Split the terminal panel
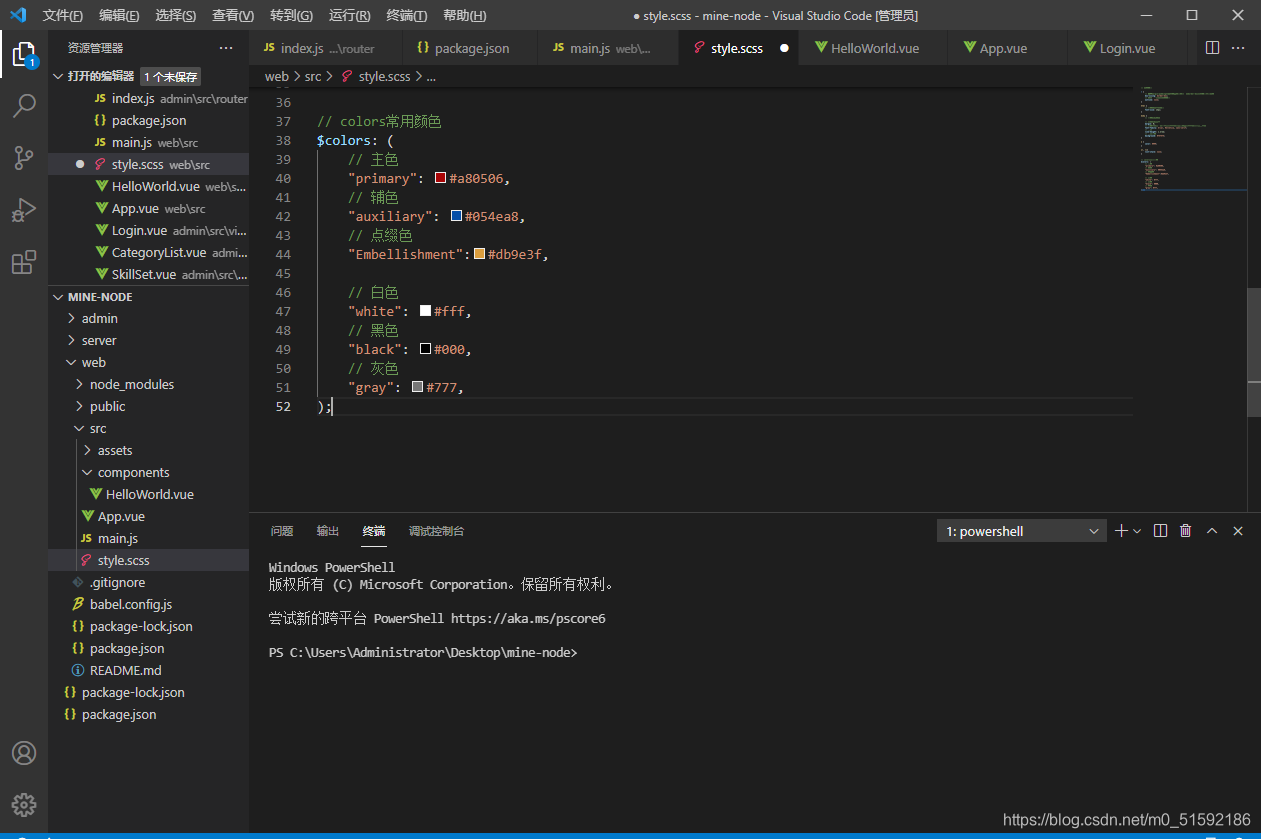1261x839 pixels. pos(1160,531)
